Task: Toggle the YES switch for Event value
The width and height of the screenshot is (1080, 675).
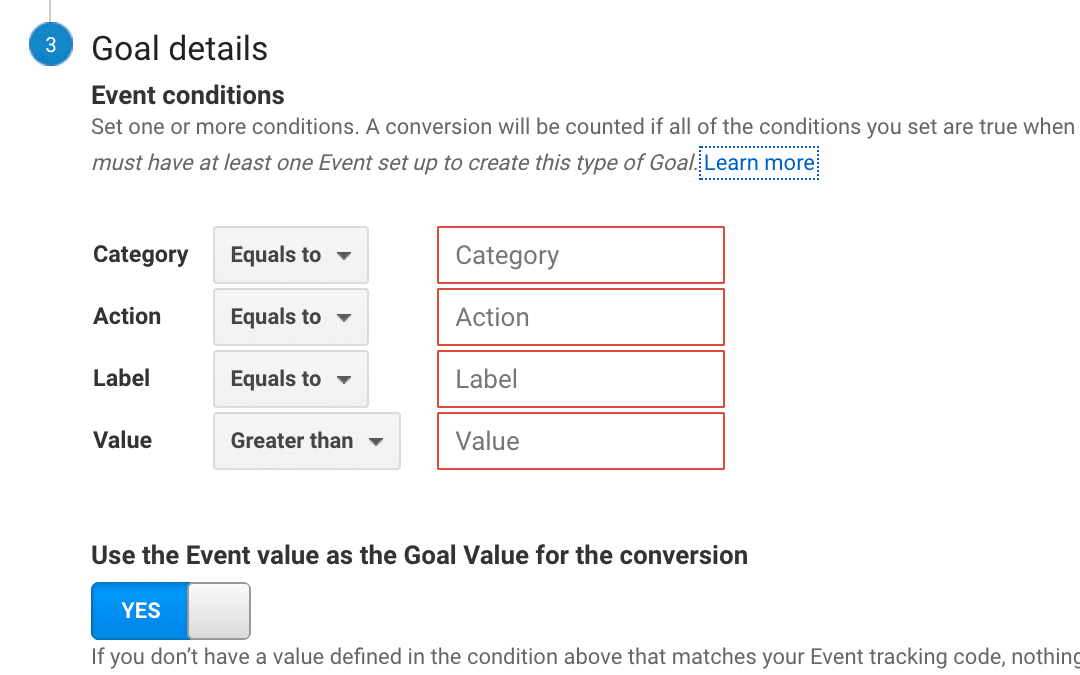Action: 171,611
